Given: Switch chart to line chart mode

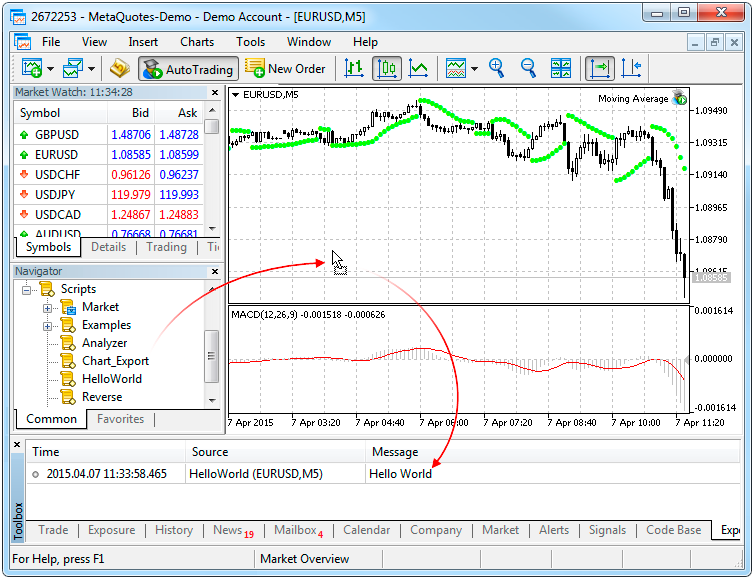Looking at the screenshot, I should (418, 69).
